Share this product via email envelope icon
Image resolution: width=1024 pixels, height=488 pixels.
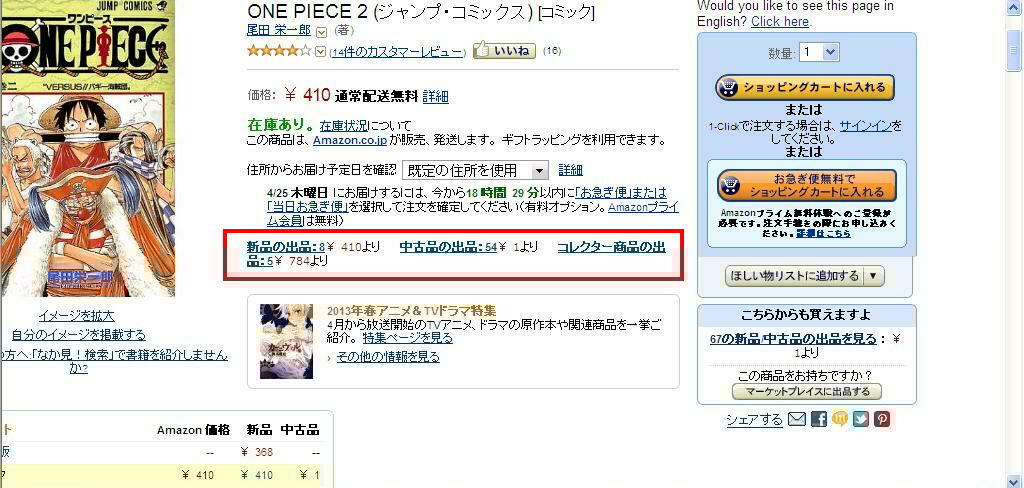796,419
